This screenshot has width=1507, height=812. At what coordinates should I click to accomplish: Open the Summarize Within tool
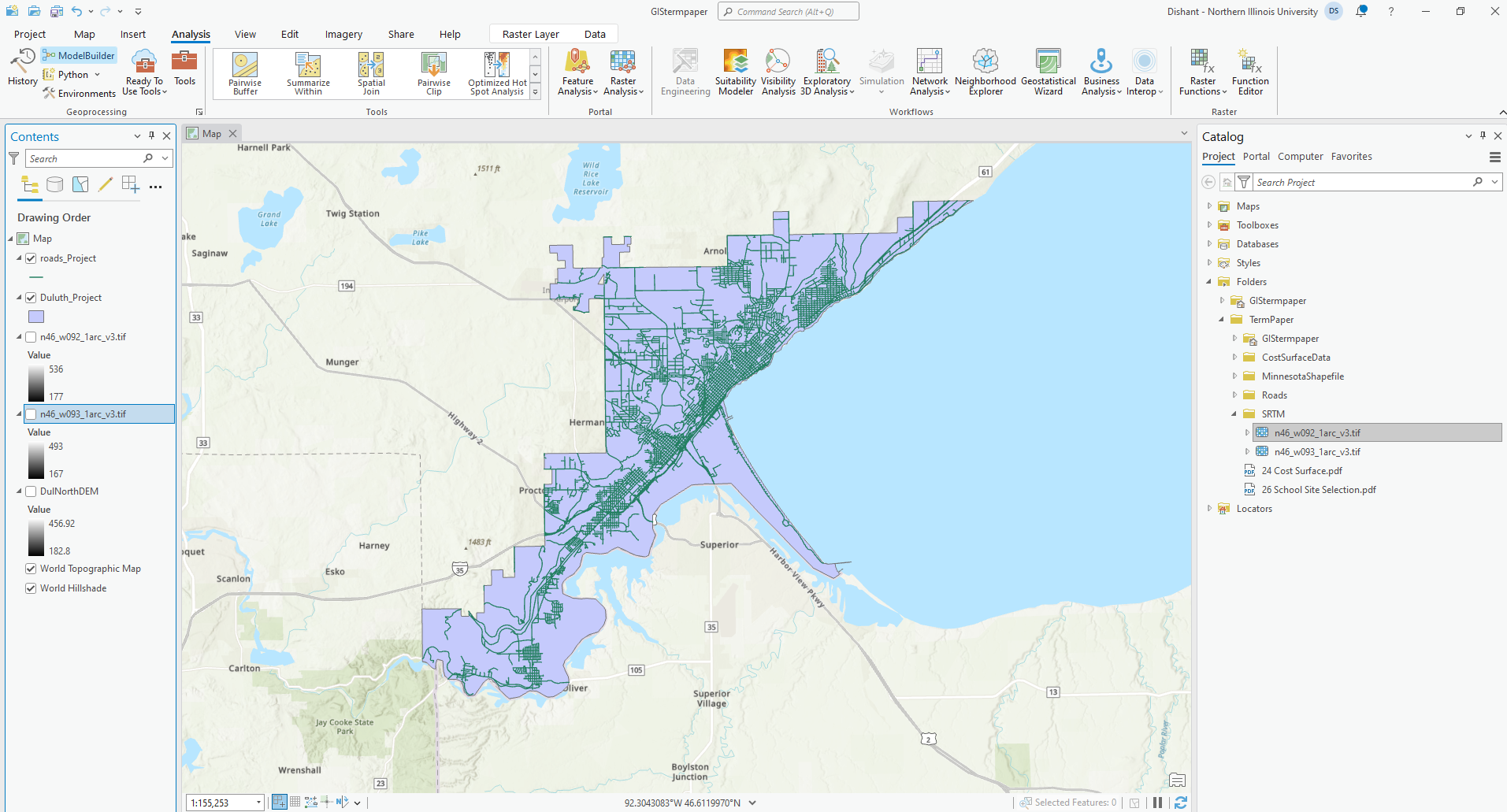[308, 74]
